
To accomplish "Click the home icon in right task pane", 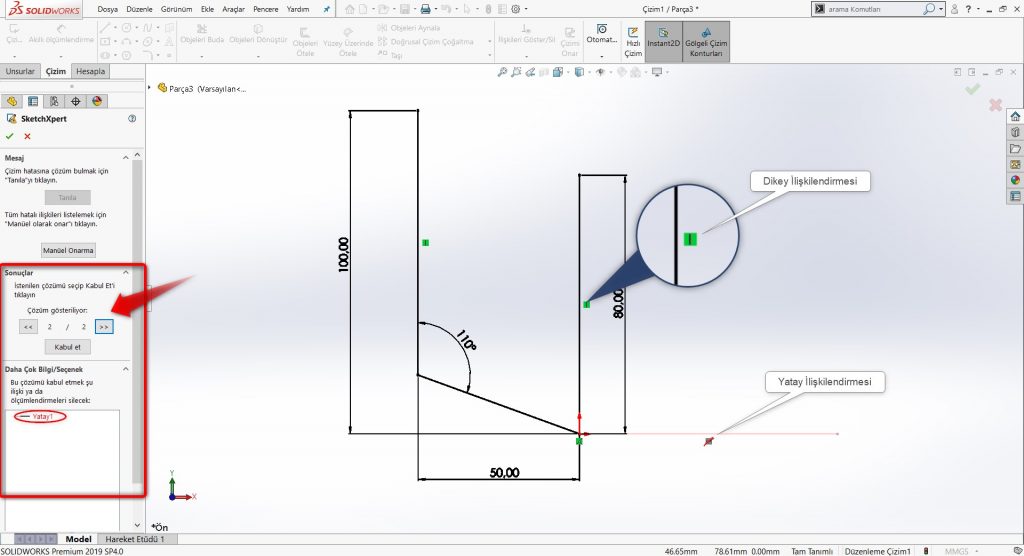I will point(1015,116).
